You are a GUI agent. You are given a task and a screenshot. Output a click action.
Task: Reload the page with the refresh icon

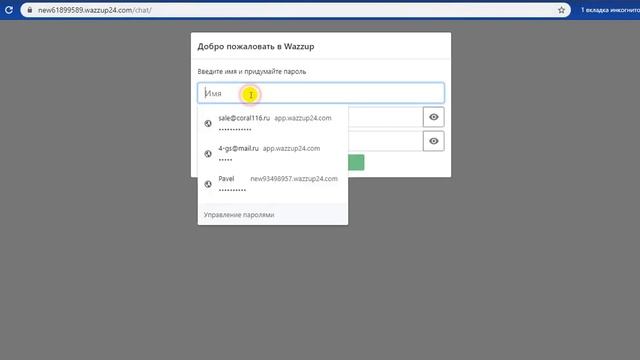(9, 10)
